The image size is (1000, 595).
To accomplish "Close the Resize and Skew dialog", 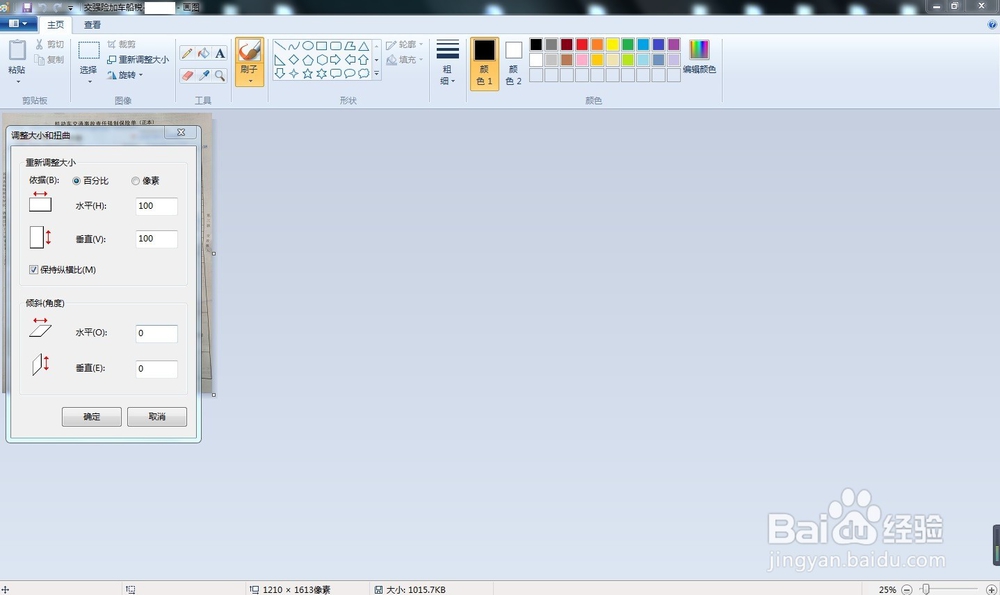I will [x=181, y=132].
